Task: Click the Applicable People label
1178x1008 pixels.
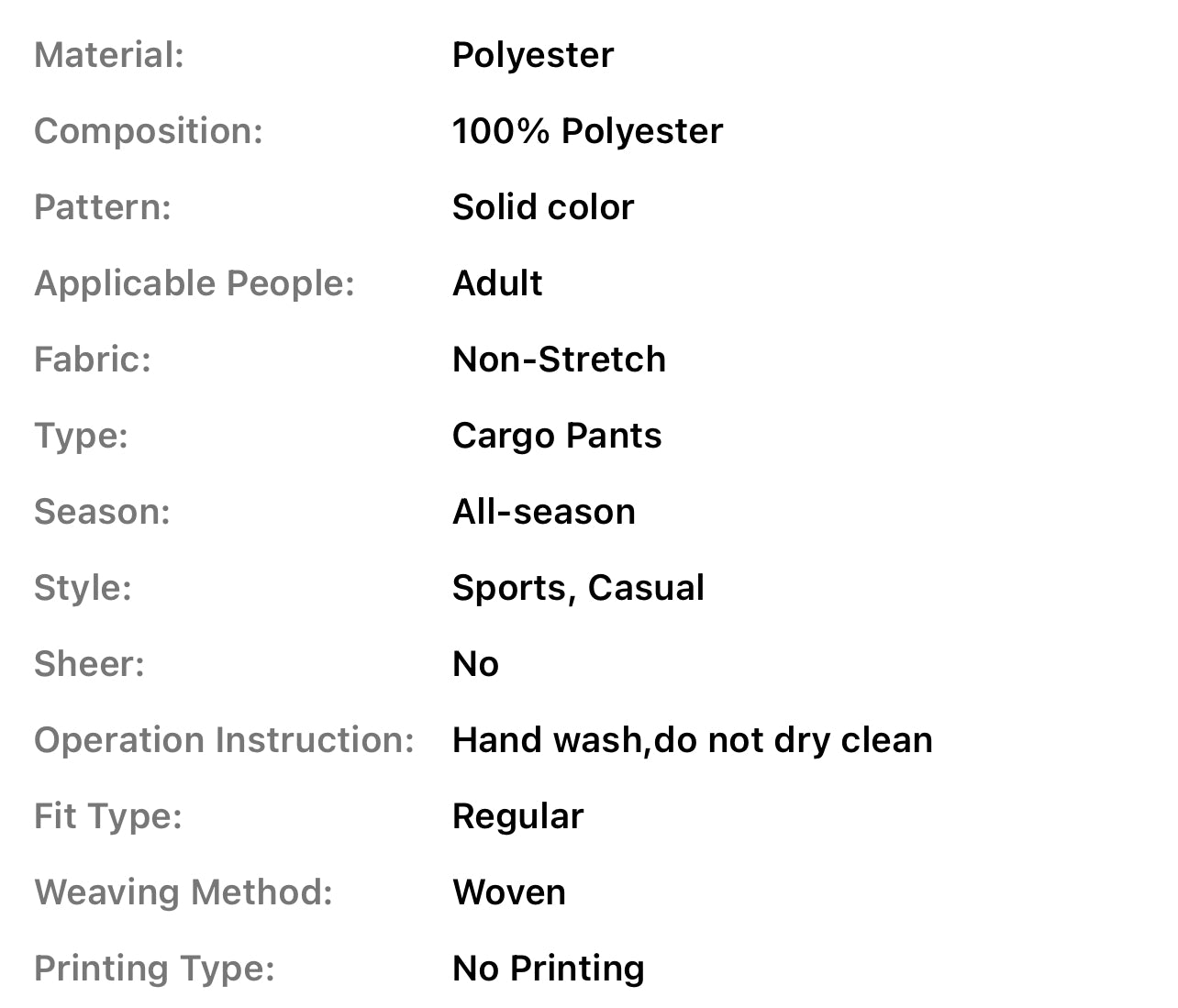Action: pos(194,283)
